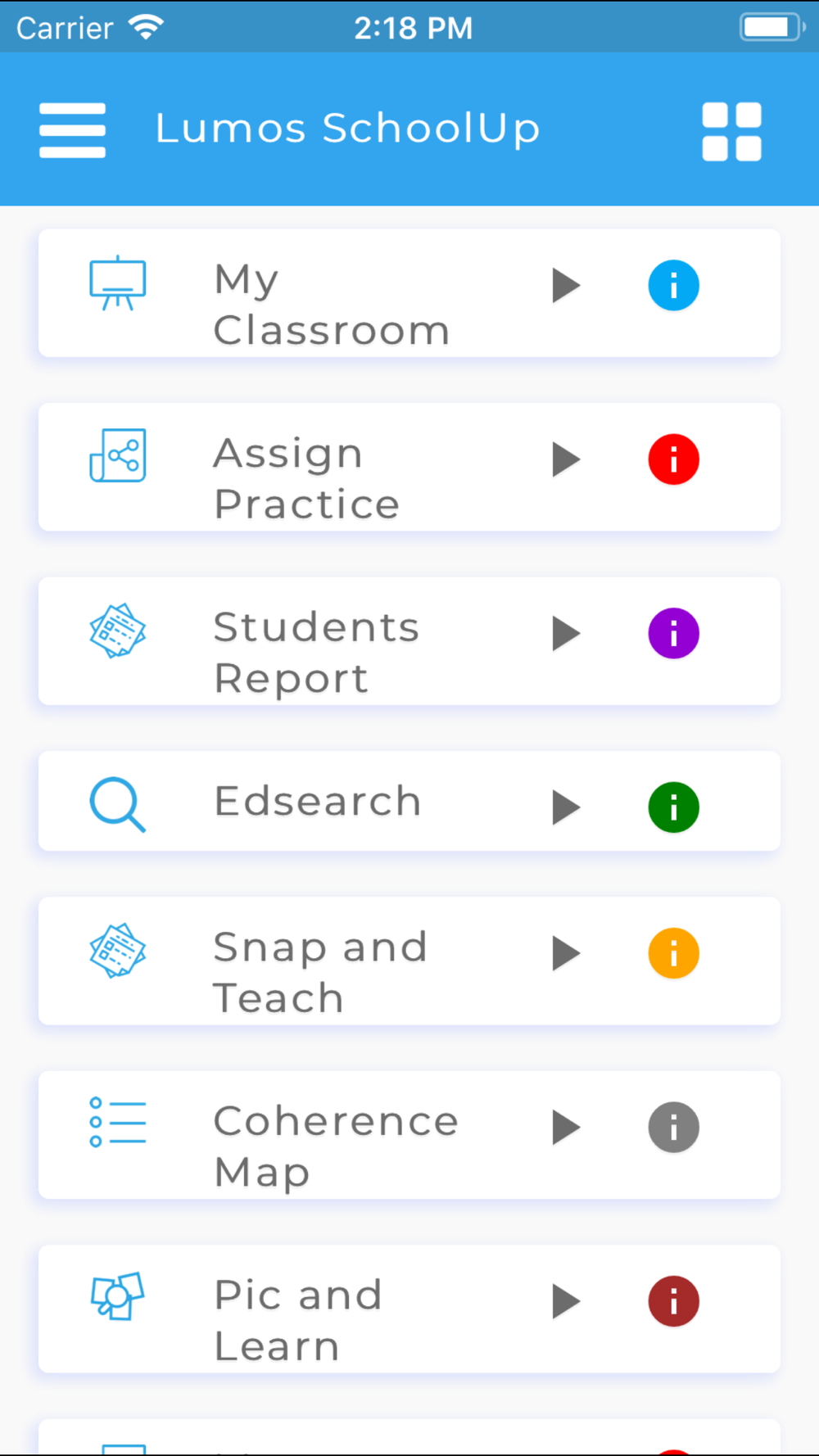Click the My Classroom easel board icon
The image size is (819, 1456).
(x=118, y=283)
